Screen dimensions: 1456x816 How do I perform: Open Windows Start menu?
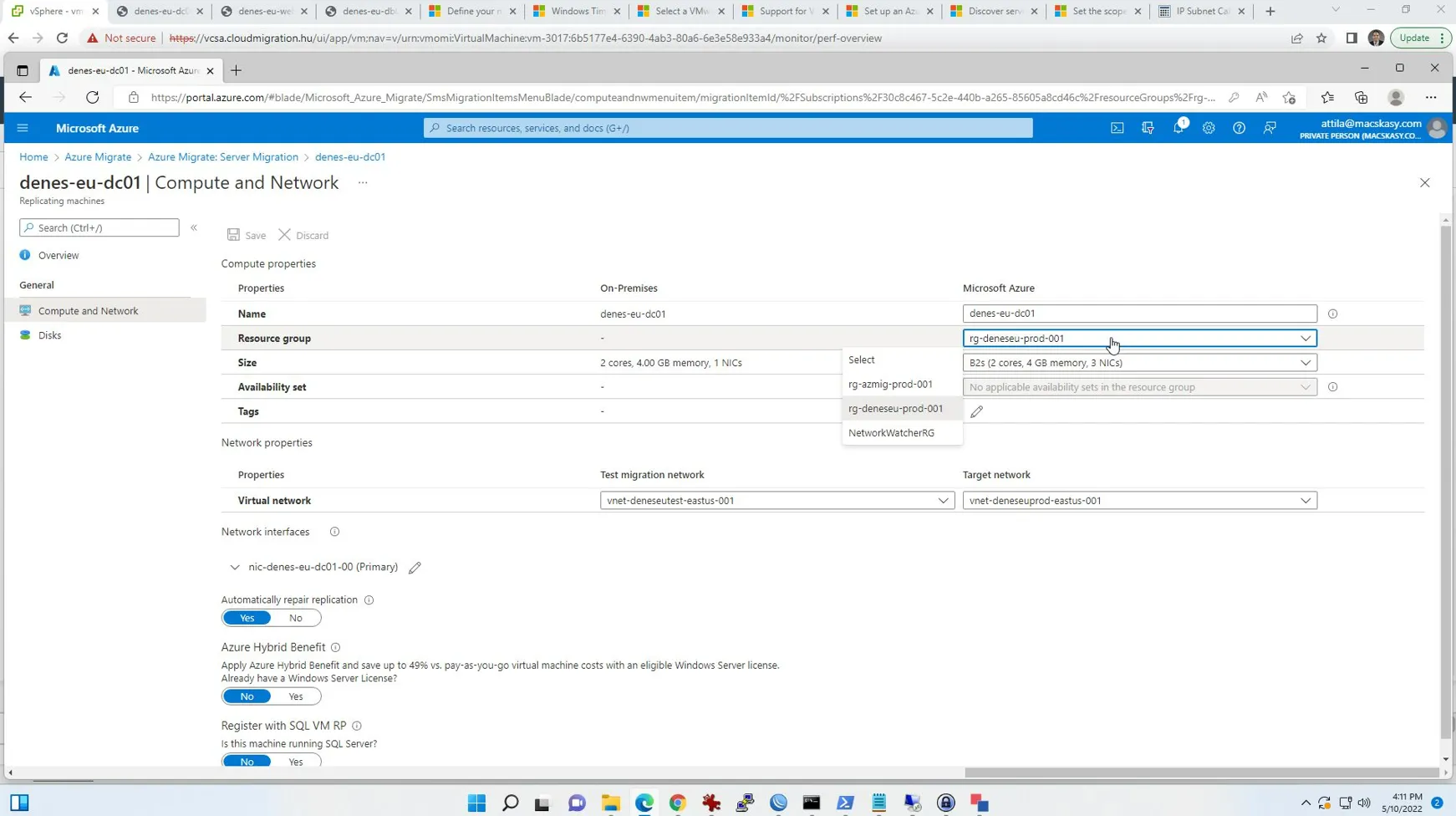[x=476, y=803]
